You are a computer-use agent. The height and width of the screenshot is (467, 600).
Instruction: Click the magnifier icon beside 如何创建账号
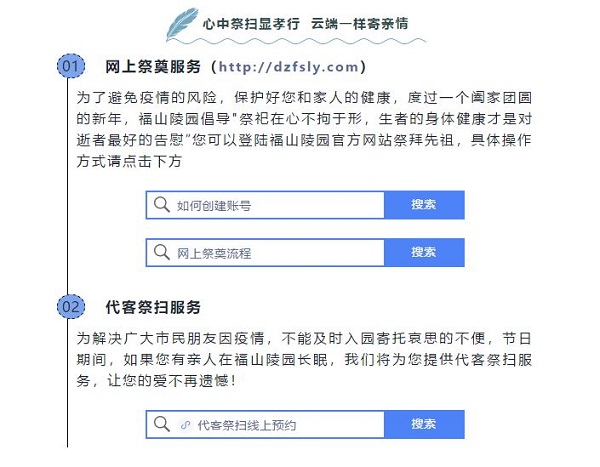161,205
